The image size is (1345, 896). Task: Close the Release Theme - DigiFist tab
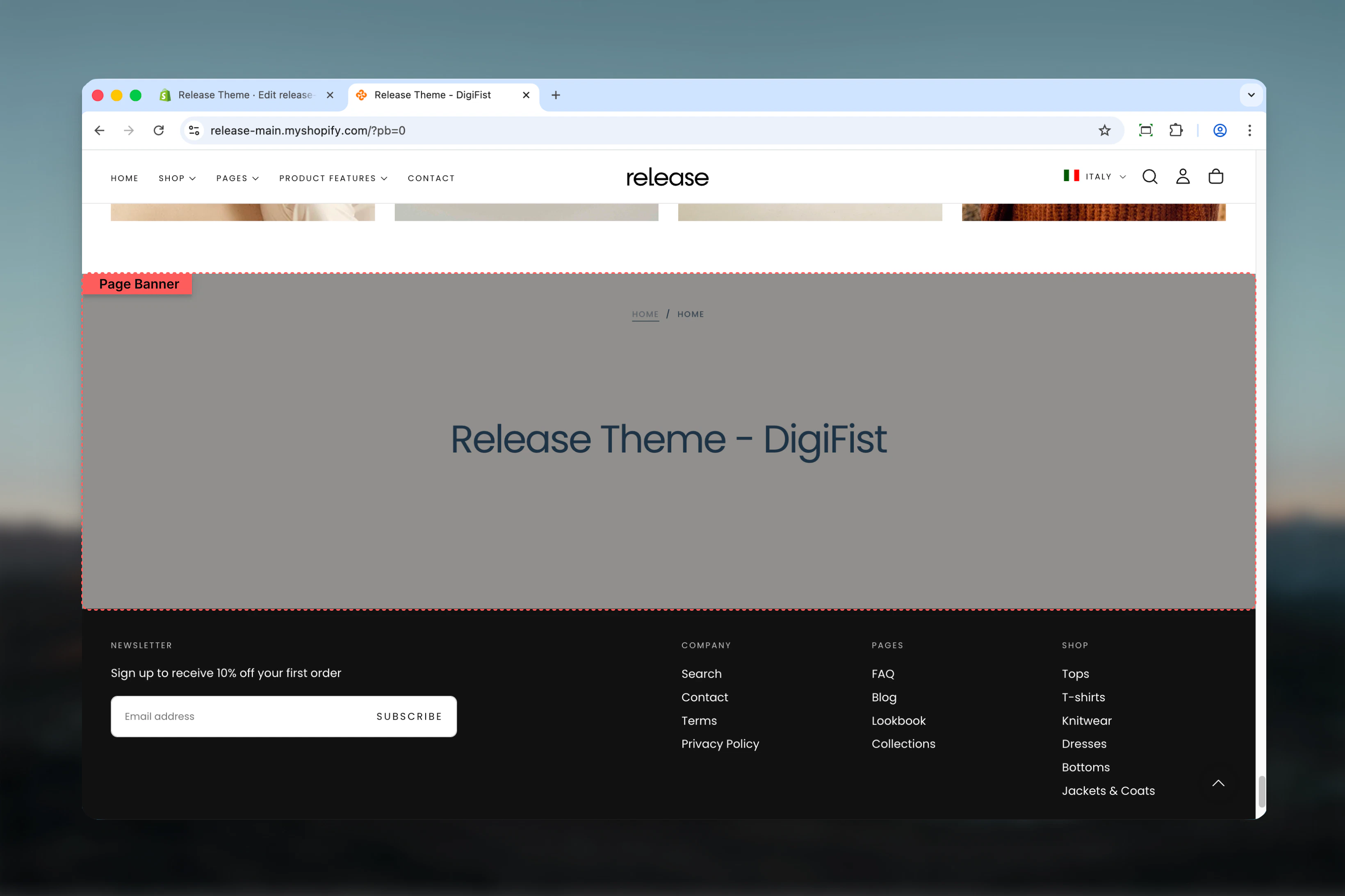coord(526,95)
